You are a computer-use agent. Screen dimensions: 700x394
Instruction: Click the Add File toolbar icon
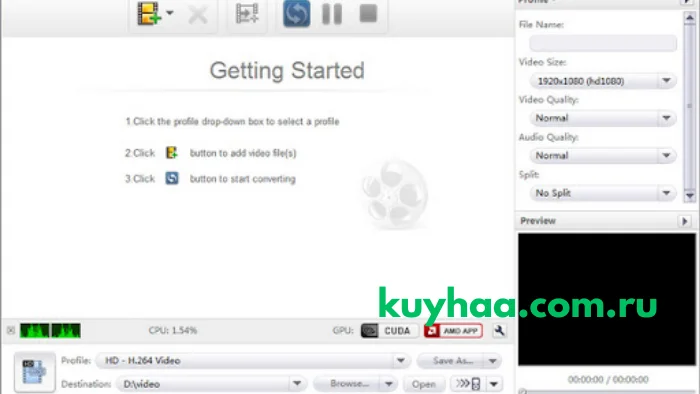149,13
